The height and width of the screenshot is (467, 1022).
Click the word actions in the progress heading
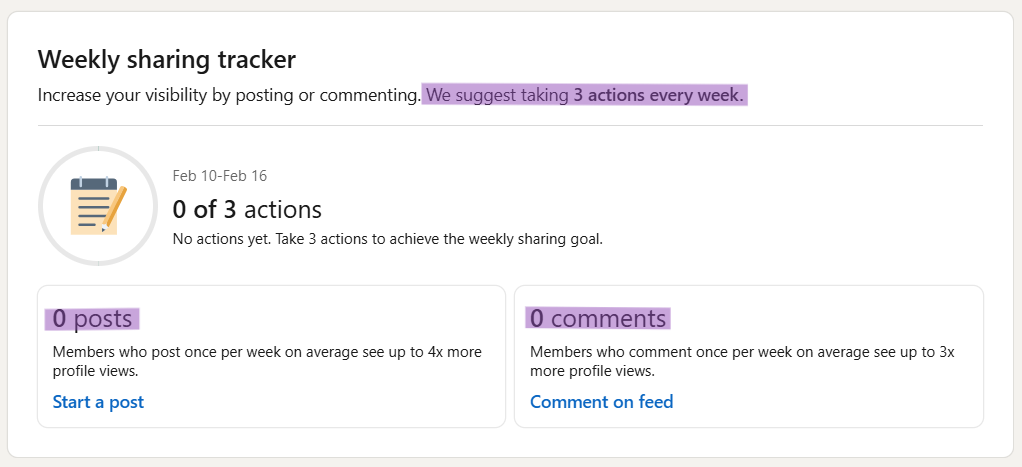(x=283, y=210)
